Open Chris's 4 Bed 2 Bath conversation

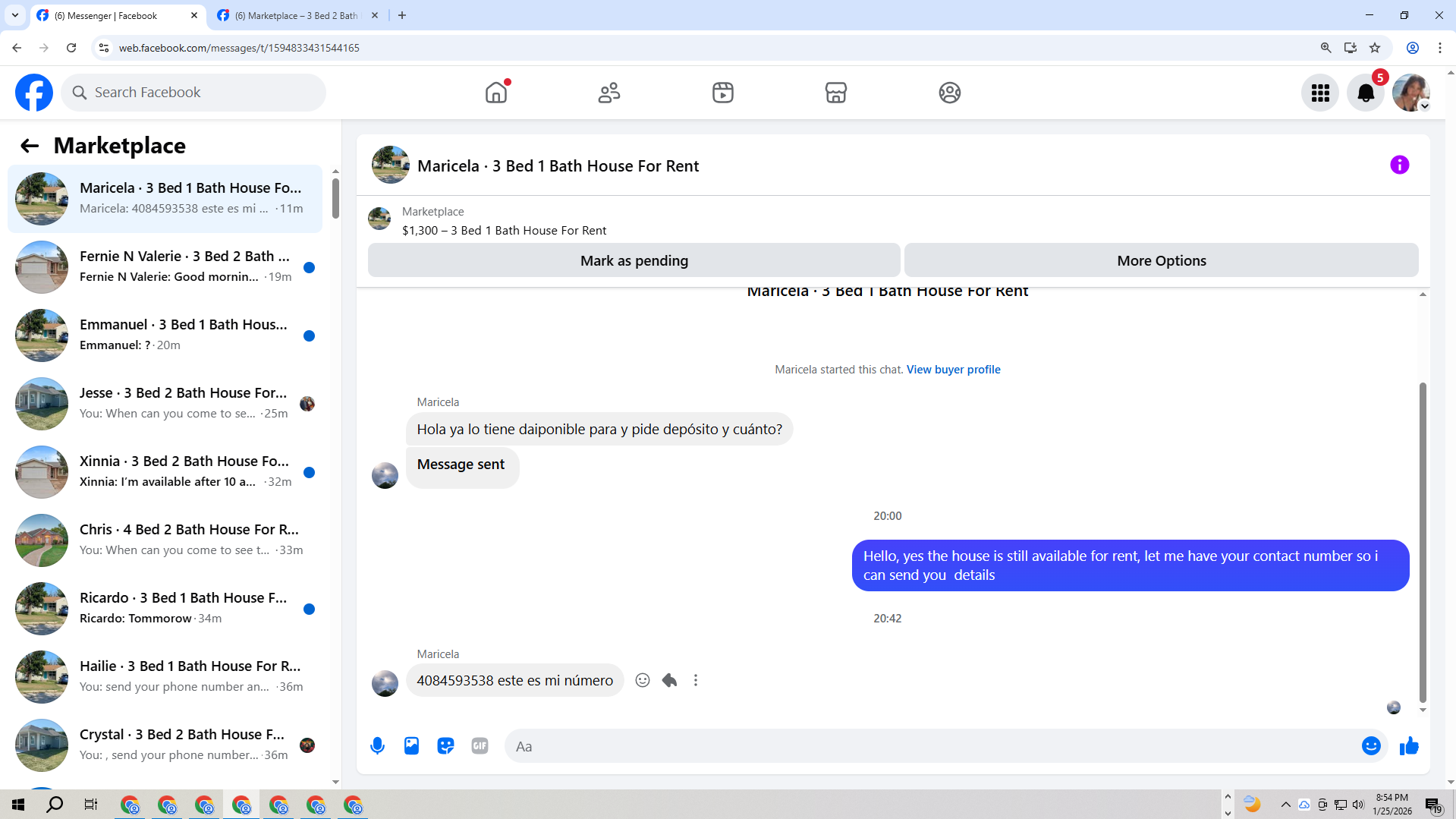click(165, 540)
